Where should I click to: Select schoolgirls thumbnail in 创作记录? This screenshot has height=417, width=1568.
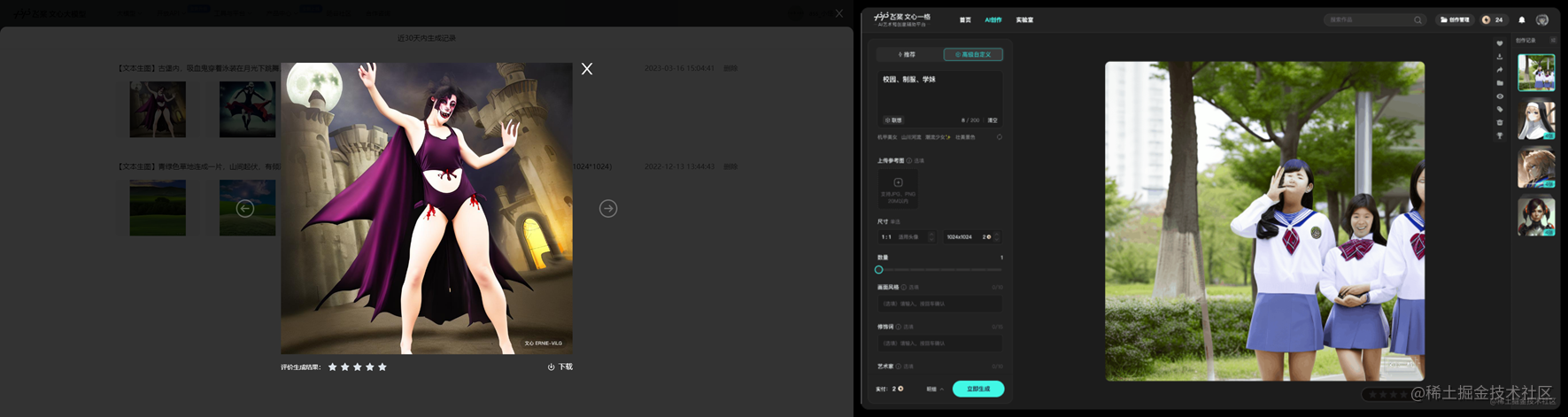1536,73
